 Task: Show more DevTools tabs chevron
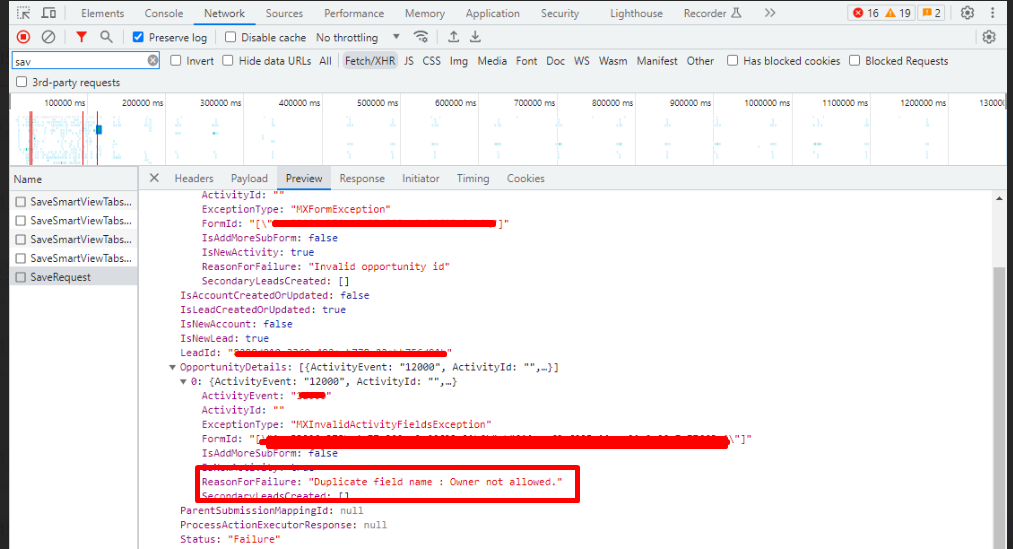pyautogui.click(x=769, y=13)
